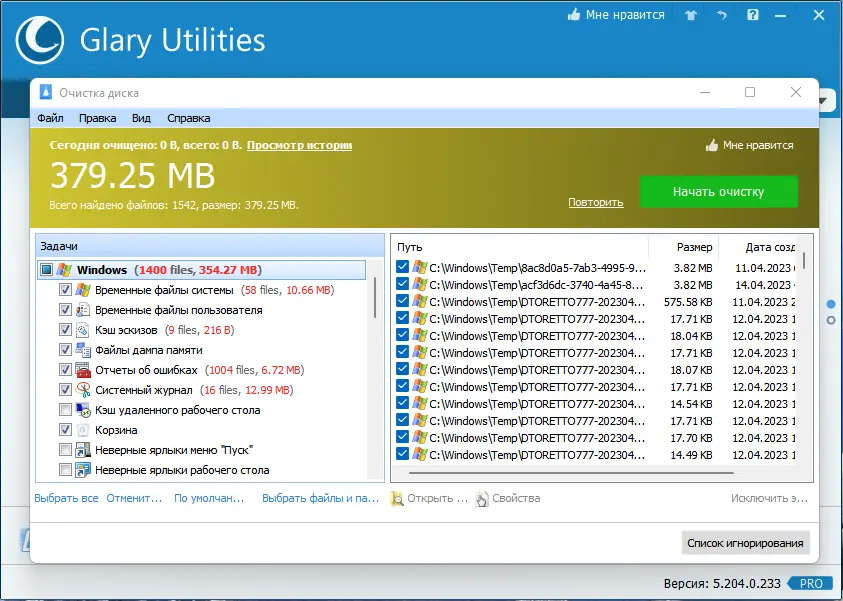Sort by the Дата созд column header

758,247
